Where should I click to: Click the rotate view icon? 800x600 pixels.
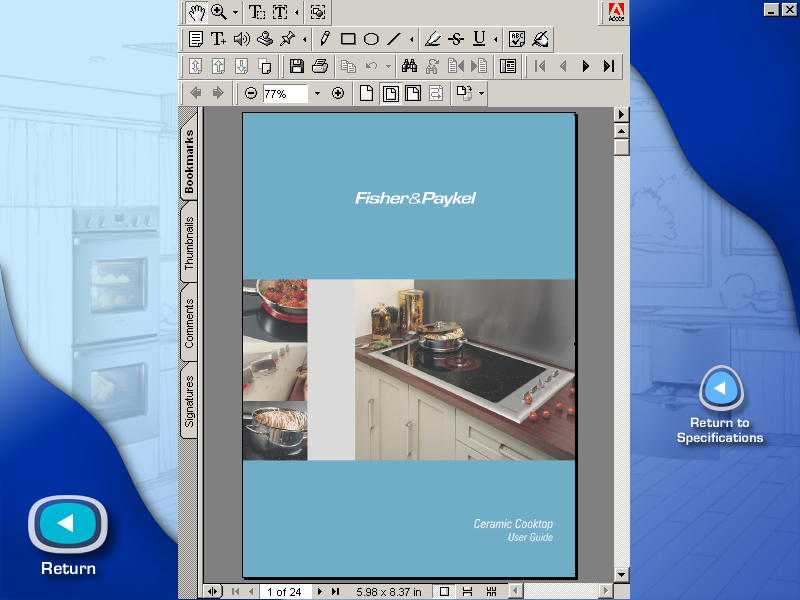point(464,93)
